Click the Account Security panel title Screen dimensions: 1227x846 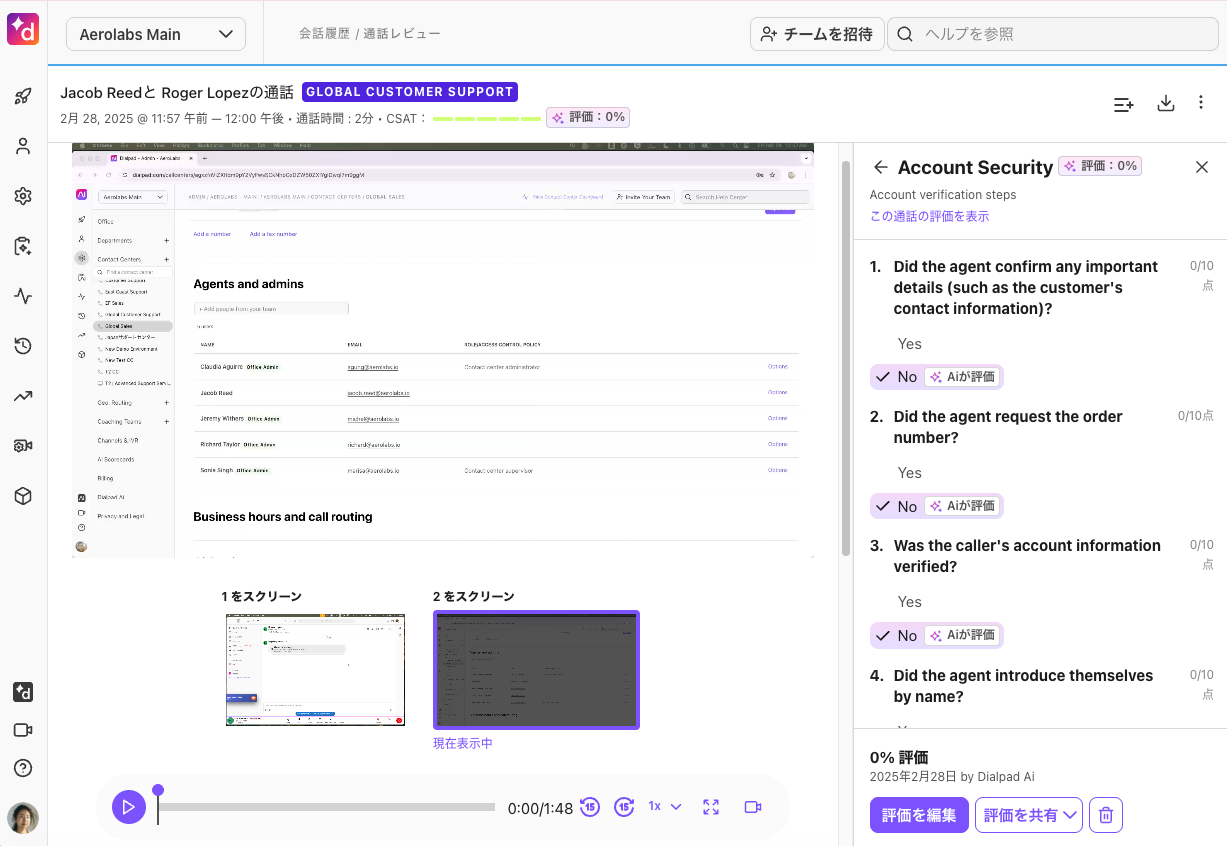click(x=975, y=167)
